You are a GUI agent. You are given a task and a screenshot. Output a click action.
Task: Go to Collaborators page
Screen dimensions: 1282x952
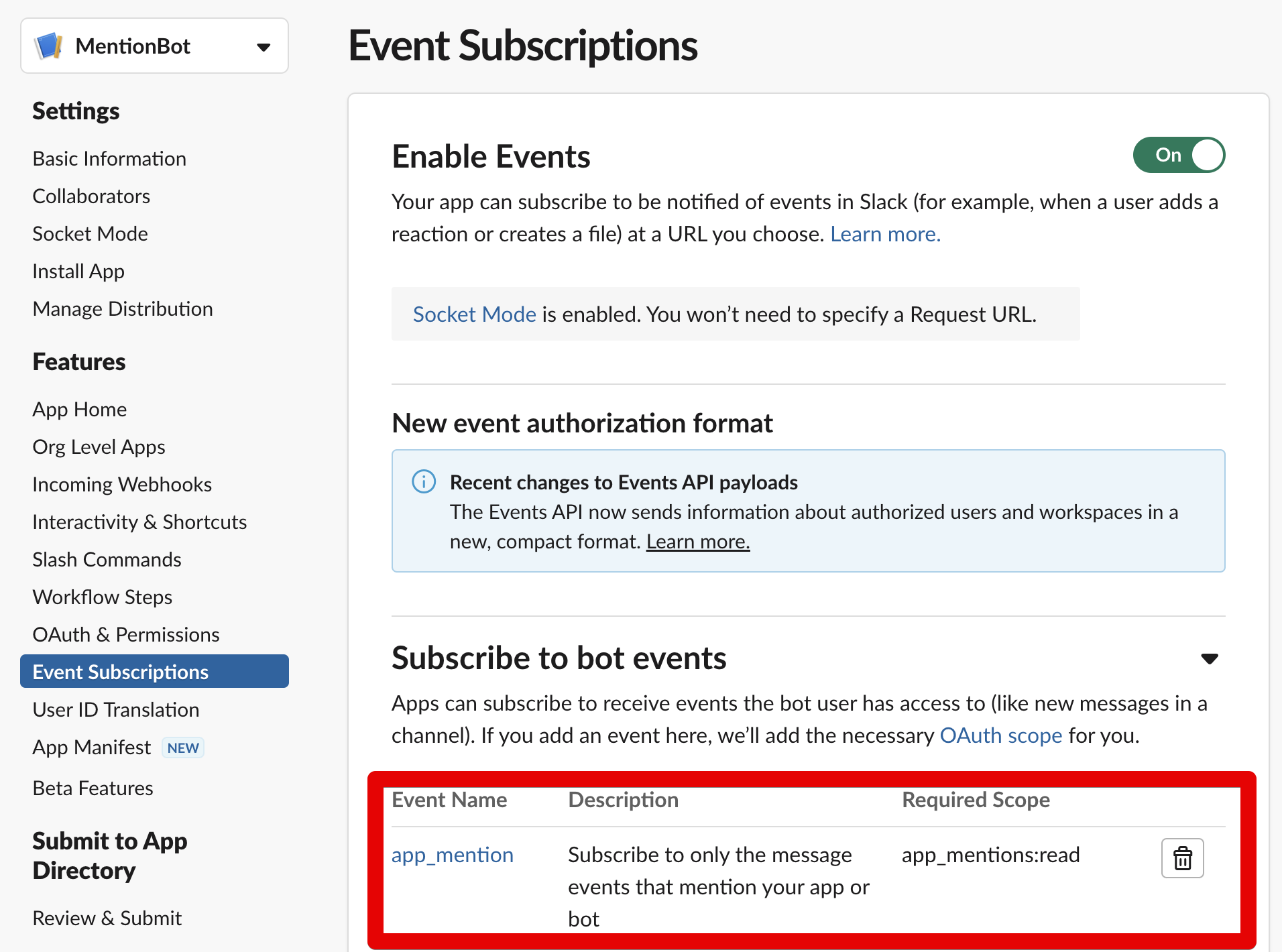[91, 196]
